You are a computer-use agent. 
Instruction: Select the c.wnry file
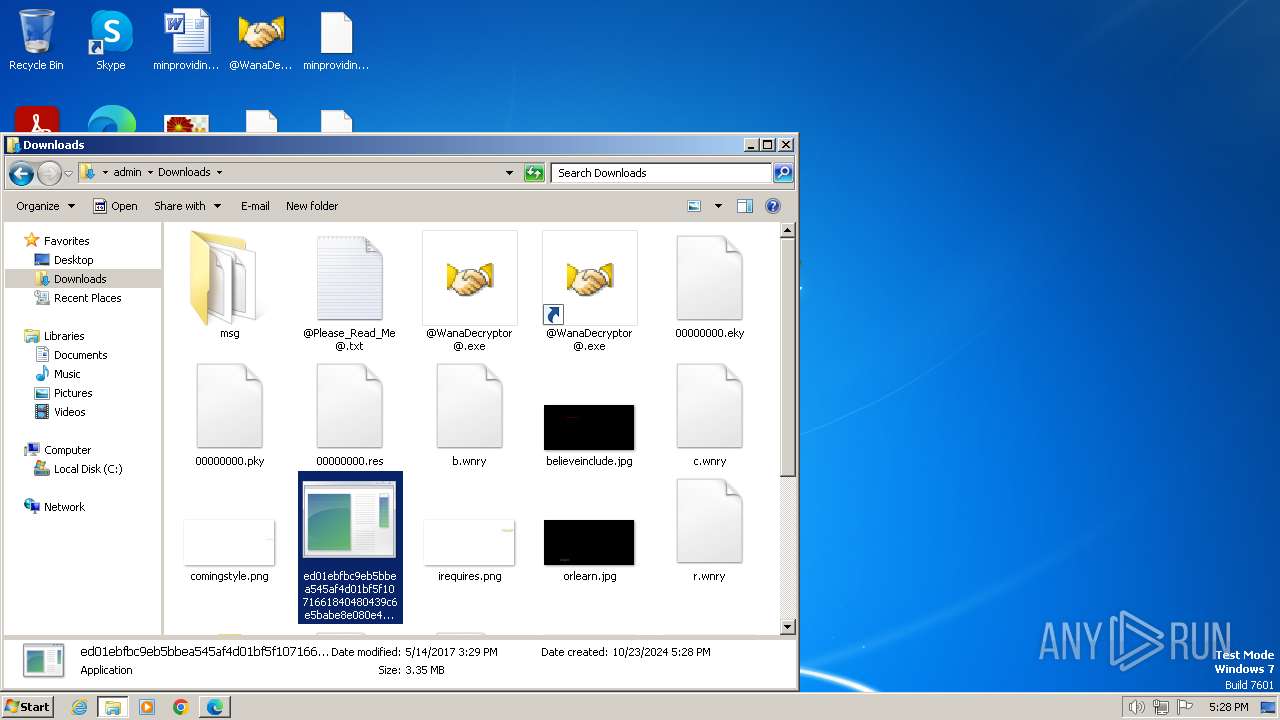click(709, 414)
